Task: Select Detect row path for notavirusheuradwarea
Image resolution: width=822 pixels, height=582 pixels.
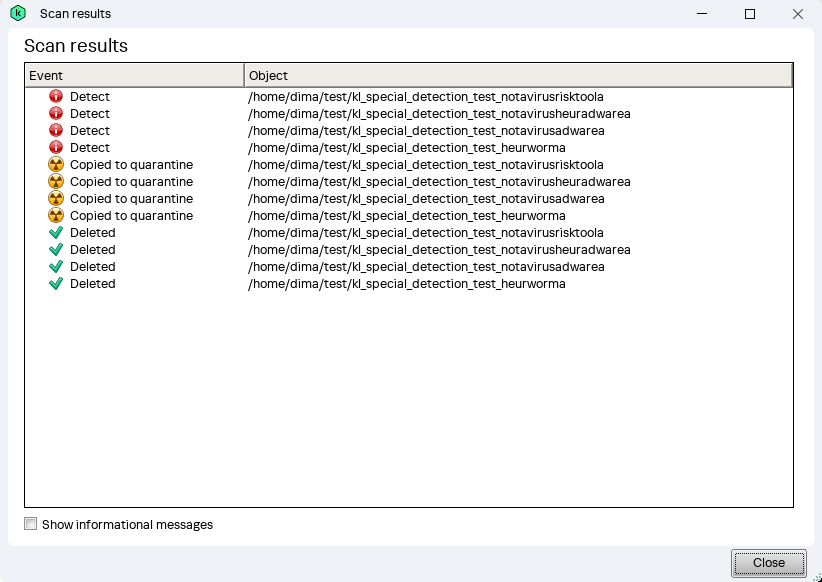Action: pyautogui.click(x=439, y=114)
